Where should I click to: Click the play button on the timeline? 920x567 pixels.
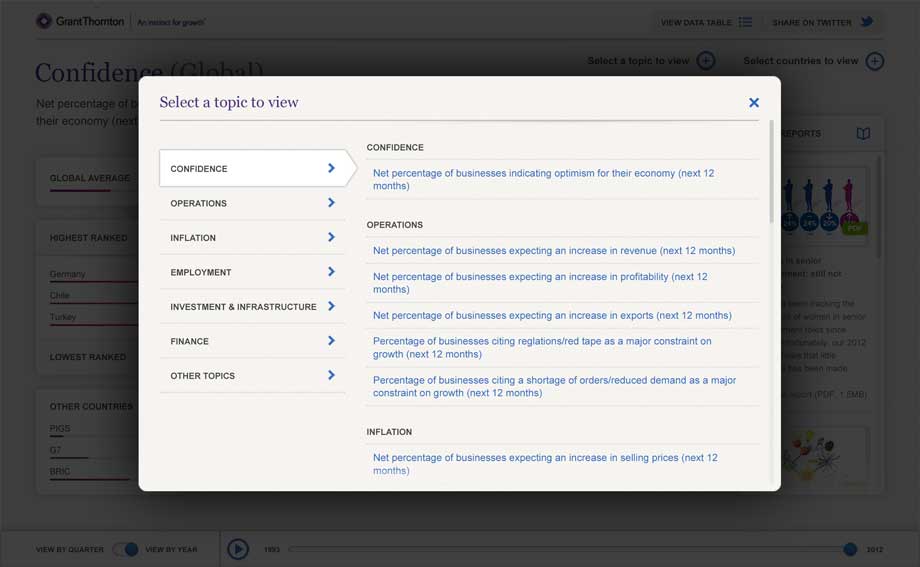point(237,549)
